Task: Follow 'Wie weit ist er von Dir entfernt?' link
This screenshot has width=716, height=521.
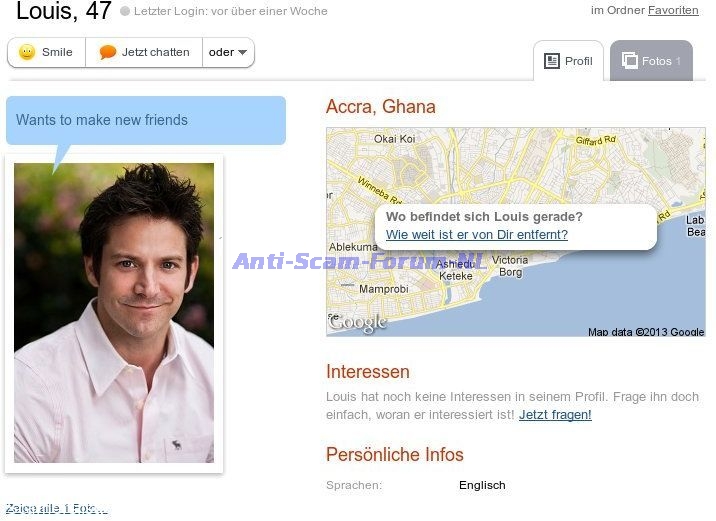Action: (x=477, y=235)
